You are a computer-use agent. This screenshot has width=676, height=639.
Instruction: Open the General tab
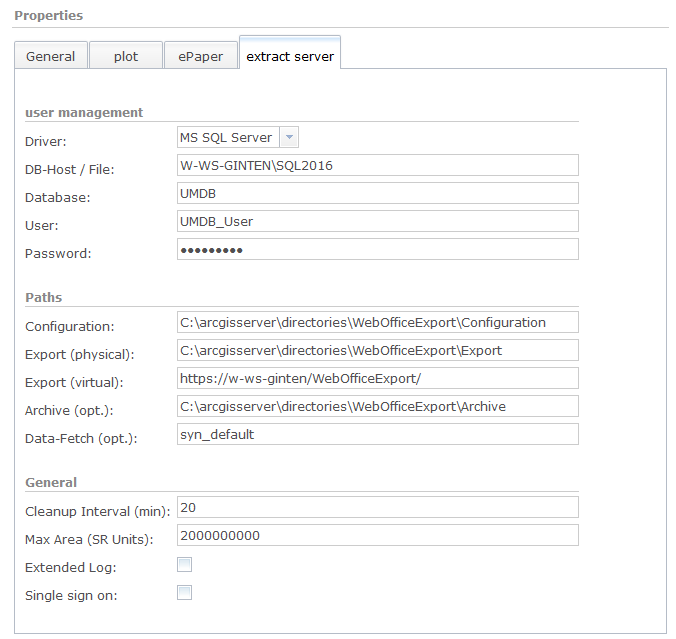tap(50, 56)
